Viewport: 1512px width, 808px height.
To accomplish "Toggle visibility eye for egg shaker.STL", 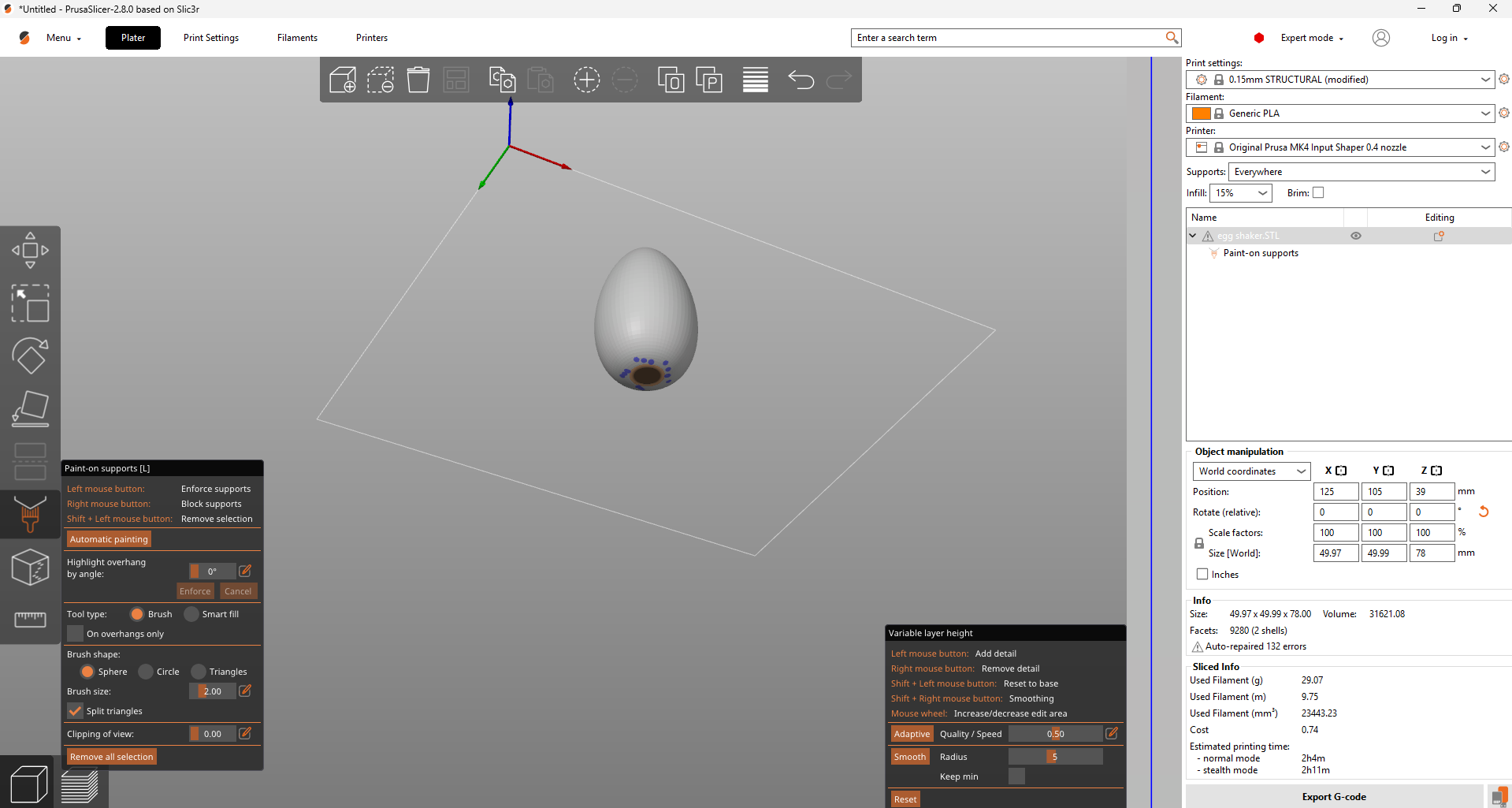I will (x=1355, y=236).
